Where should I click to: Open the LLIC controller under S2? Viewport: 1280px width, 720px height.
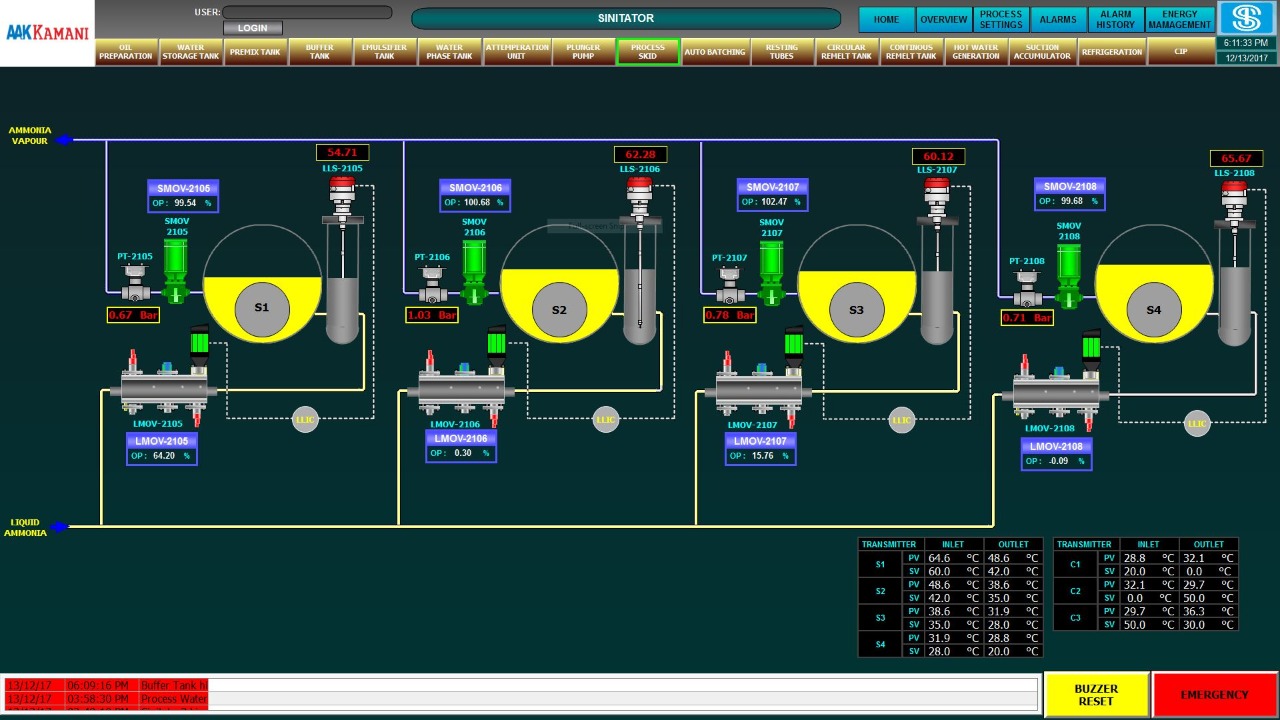point(605,419)
